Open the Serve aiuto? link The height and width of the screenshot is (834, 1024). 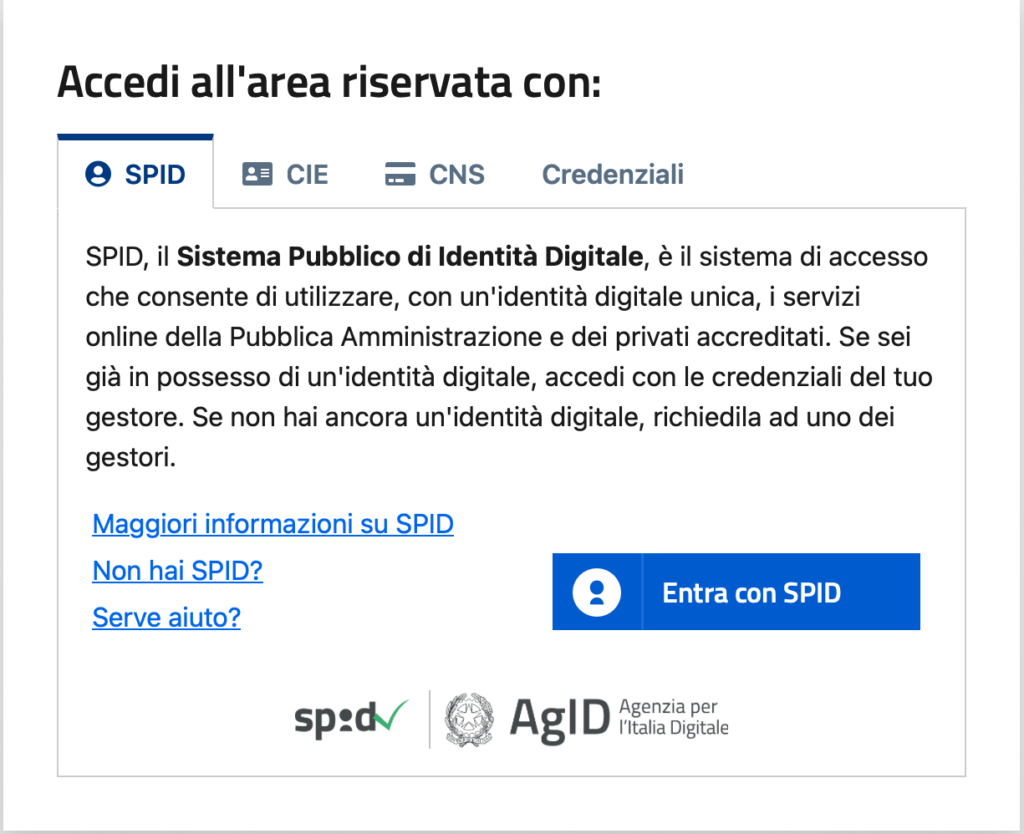(167, 617)
